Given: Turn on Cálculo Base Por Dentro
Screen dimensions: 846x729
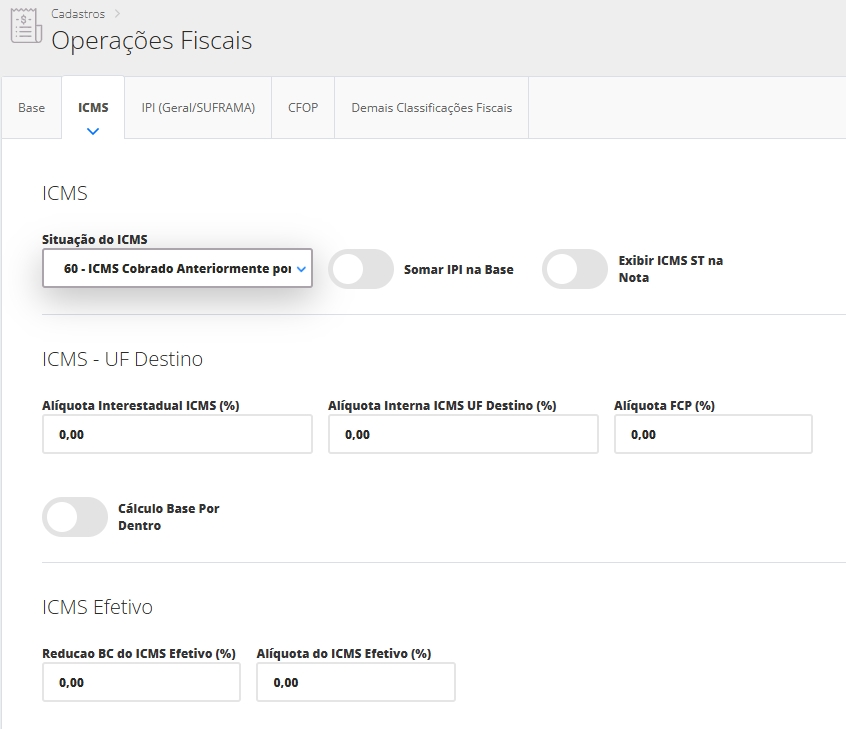Looking at the screenshot, I should click(75, 517).
